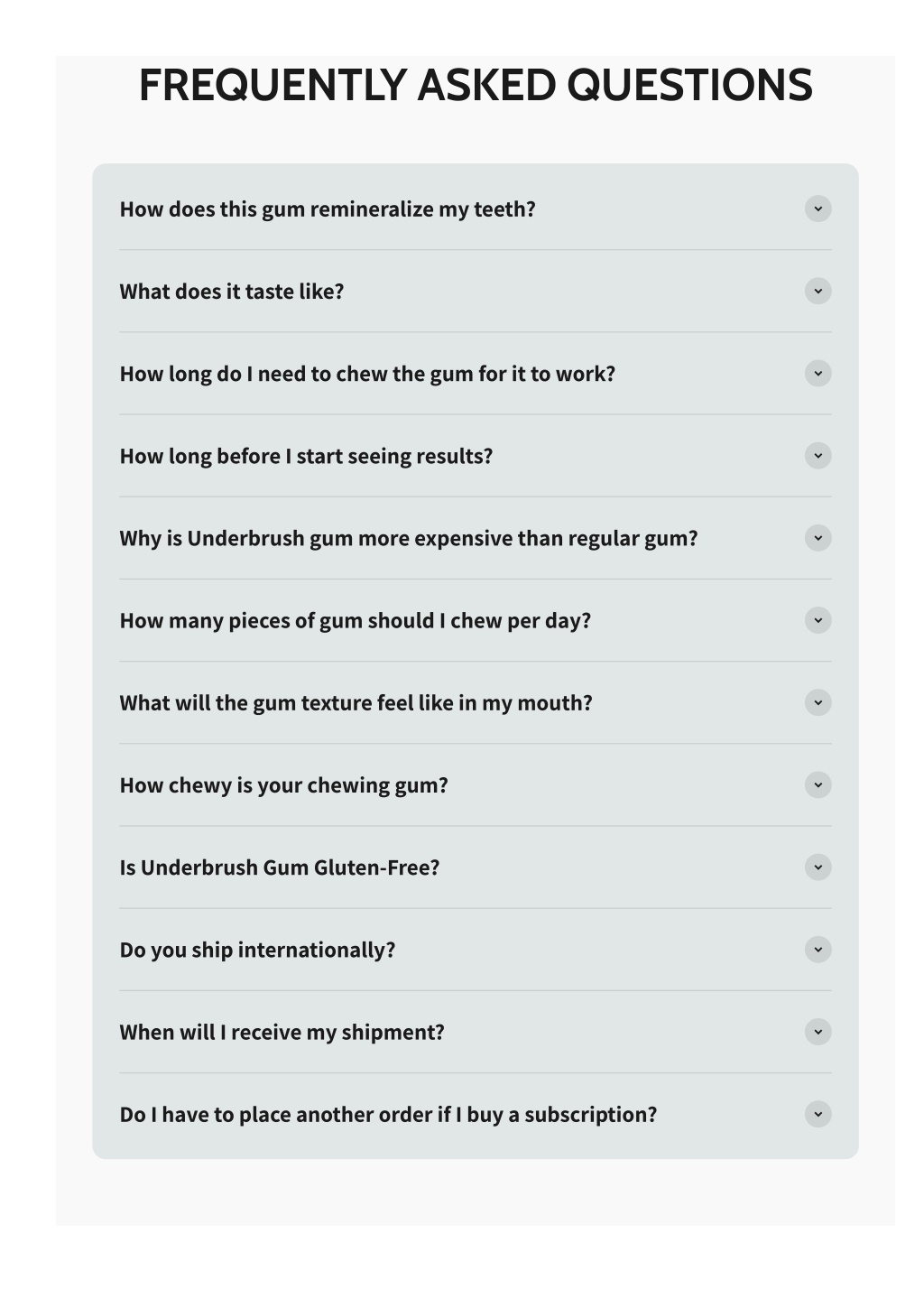Click chevron next to 'How chewy is your chewing gum?'

[x=818, y=784]
